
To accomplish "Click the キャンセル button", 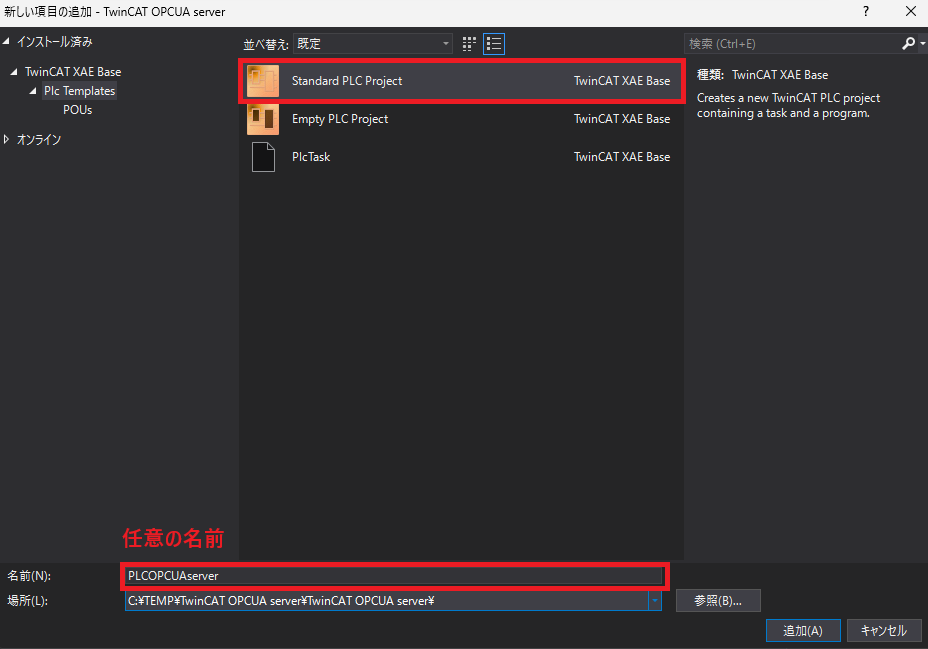I will point(884,631).
